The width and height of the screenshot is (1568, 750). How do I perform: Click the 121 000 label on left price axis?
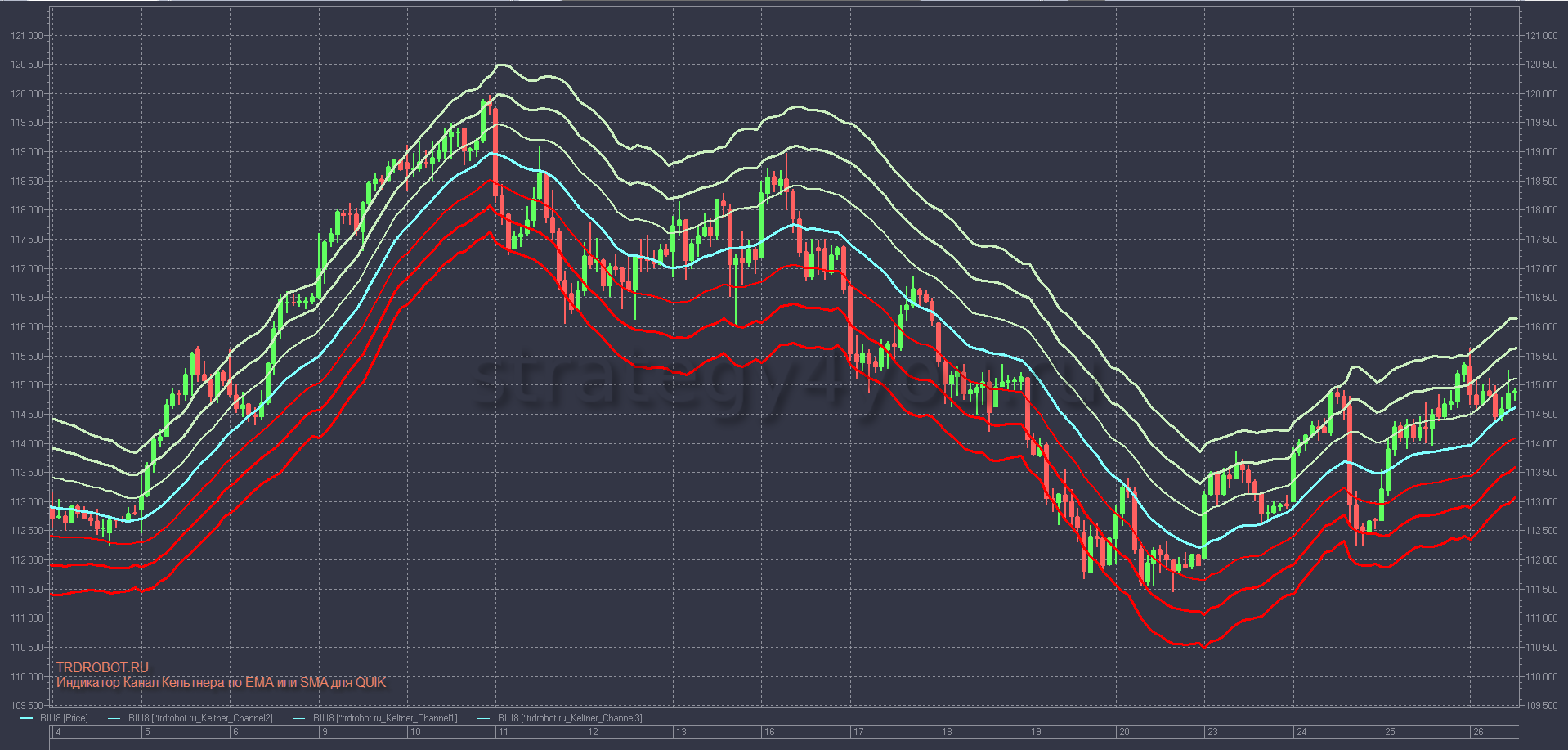(29, 36)
